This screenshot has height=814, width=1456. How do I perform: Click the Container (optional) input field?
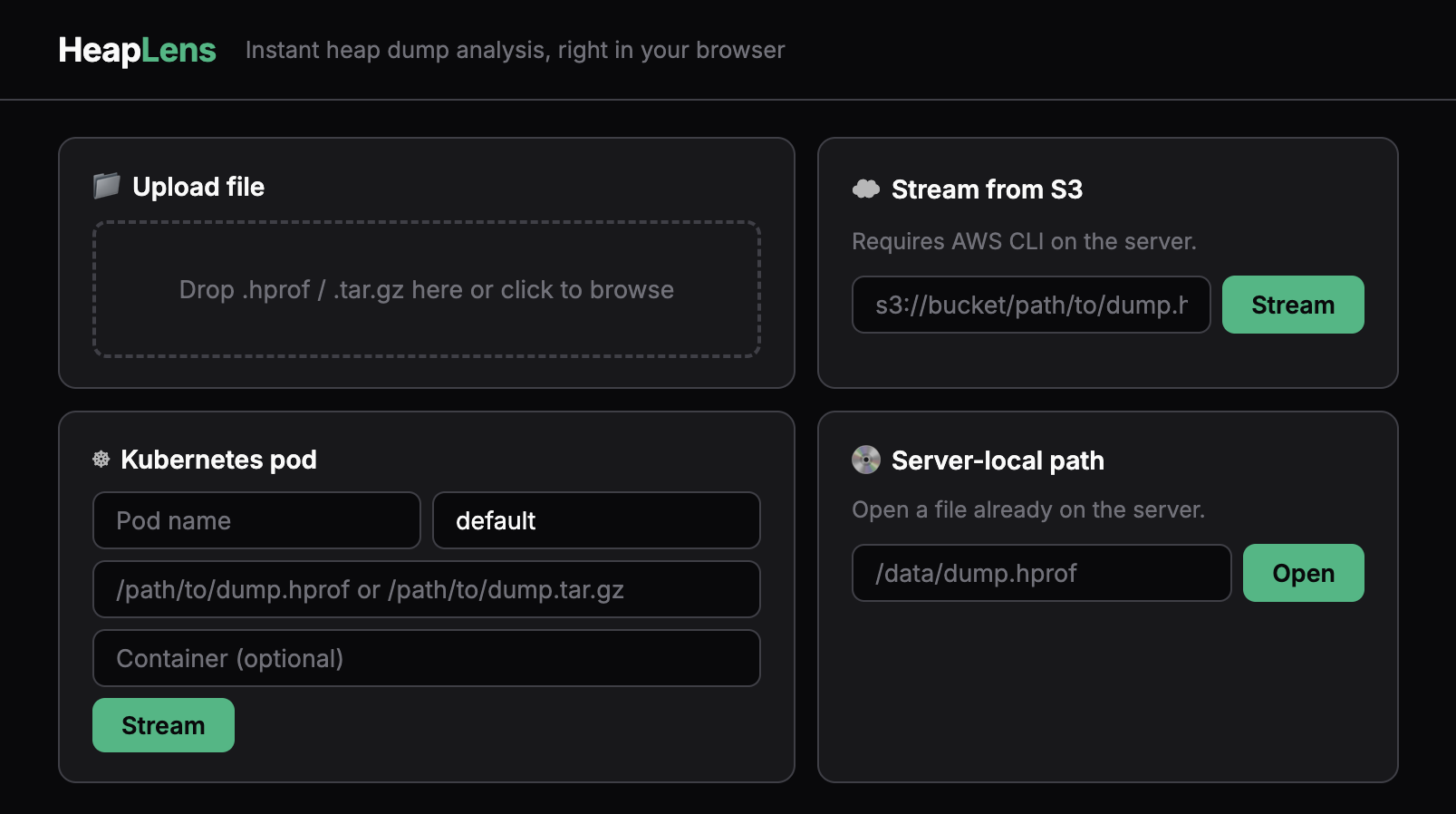426,658
